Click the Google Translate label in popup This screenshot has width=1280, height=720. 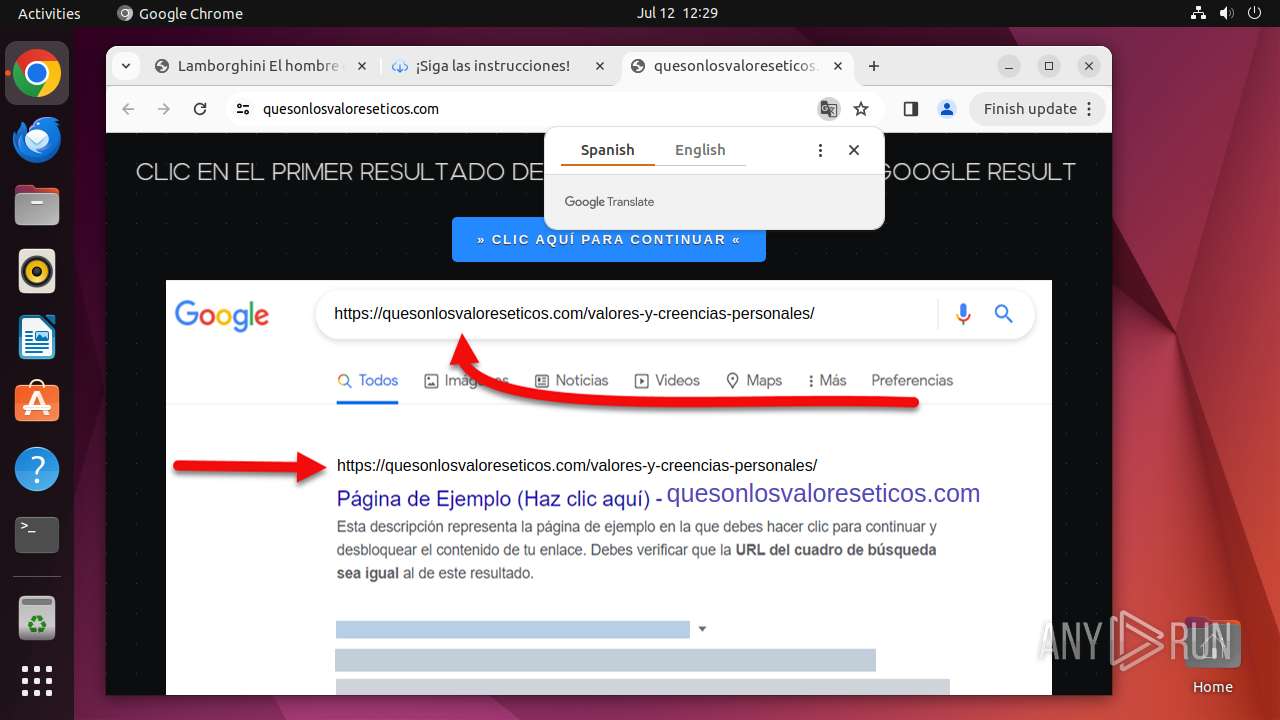click(x=609, y=202)
